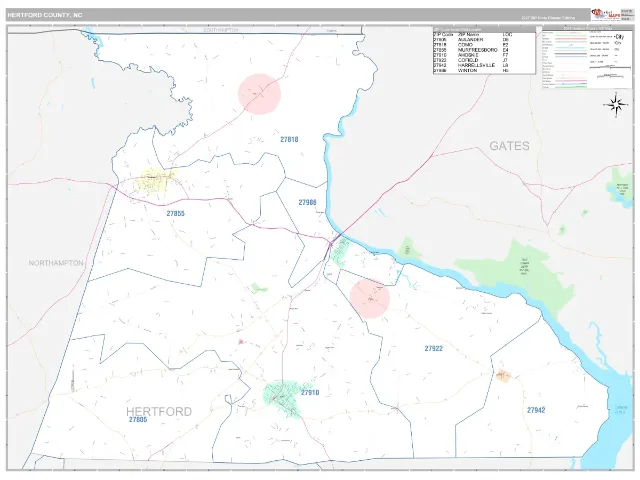This screenshot has width=640, height=480.
Task: Click the yellow Murfreesboro town area
Action: [156, 181]
